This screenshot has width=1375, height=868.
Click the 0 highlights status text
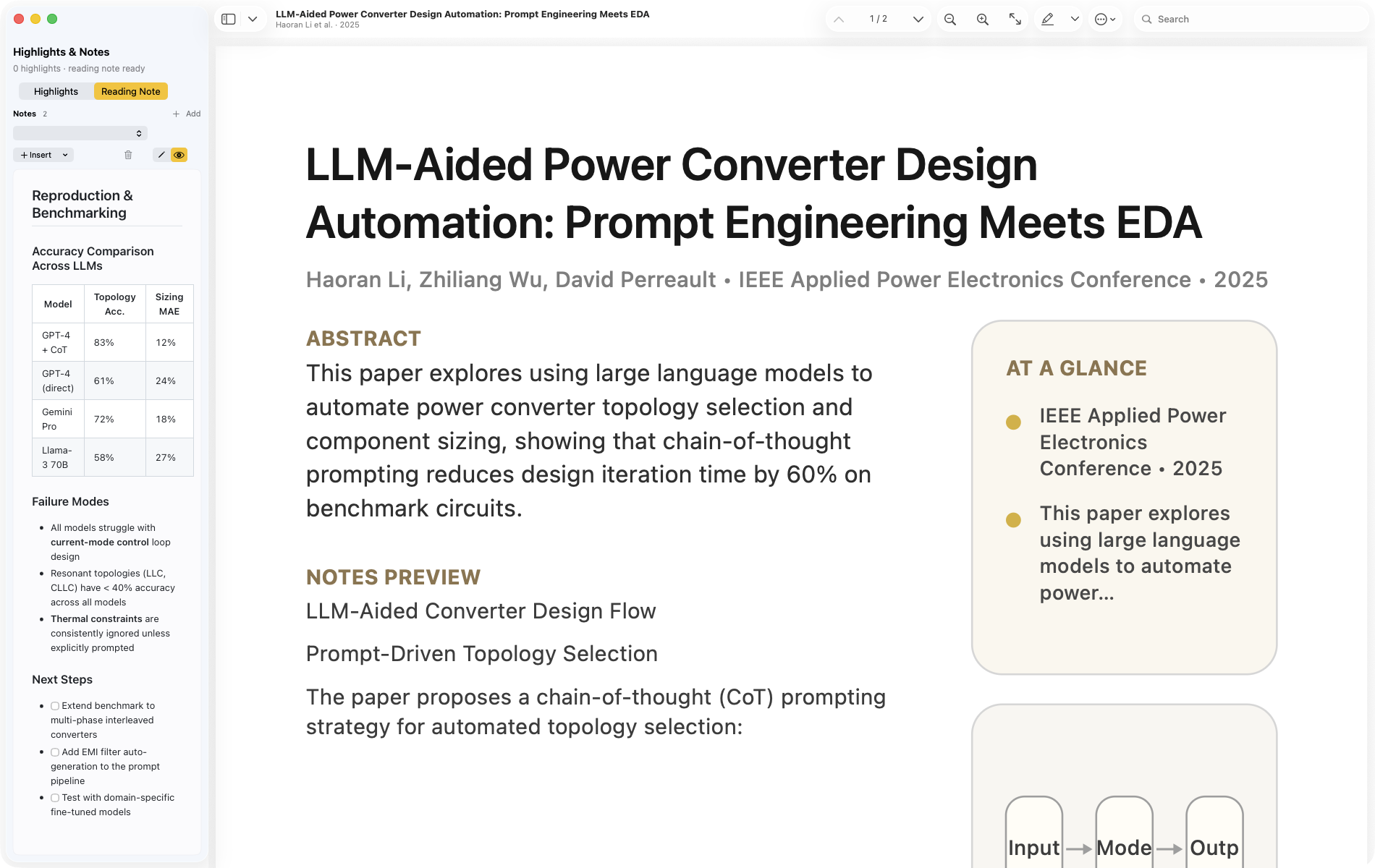pos(79,69)
